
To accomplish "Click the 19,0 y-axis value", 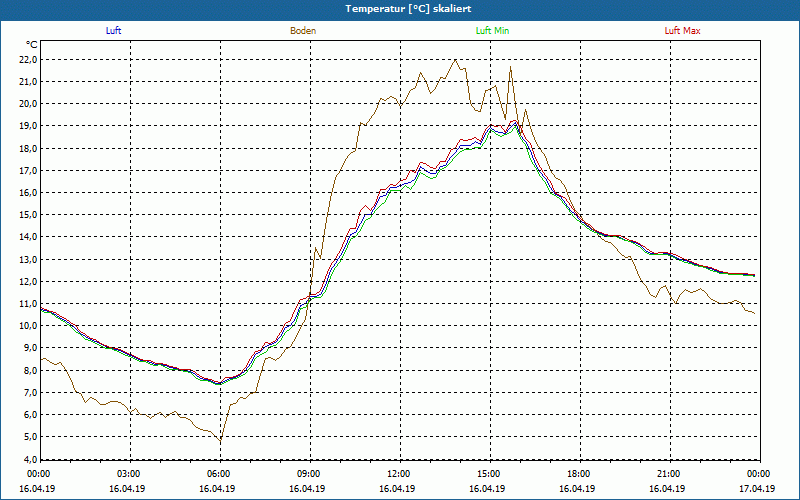I will pos(28,126).
